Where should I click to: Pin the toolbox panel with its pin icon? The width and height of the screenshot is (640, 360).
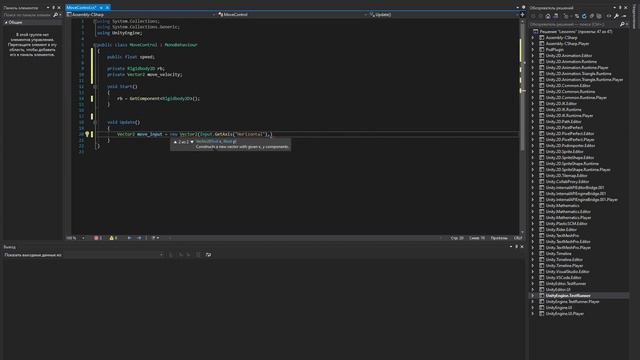pos(53,8)
